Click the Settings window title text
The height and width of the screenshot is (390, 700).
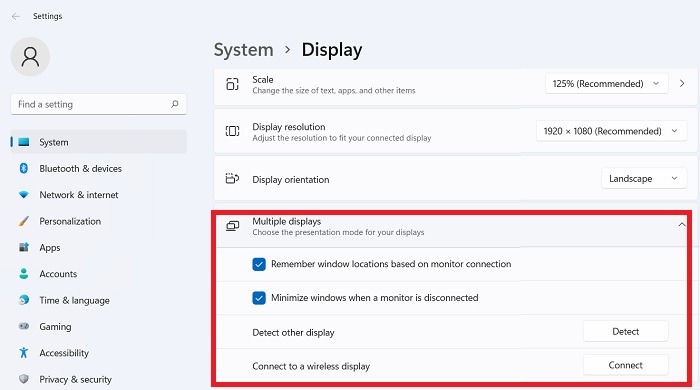coord(48,16)
